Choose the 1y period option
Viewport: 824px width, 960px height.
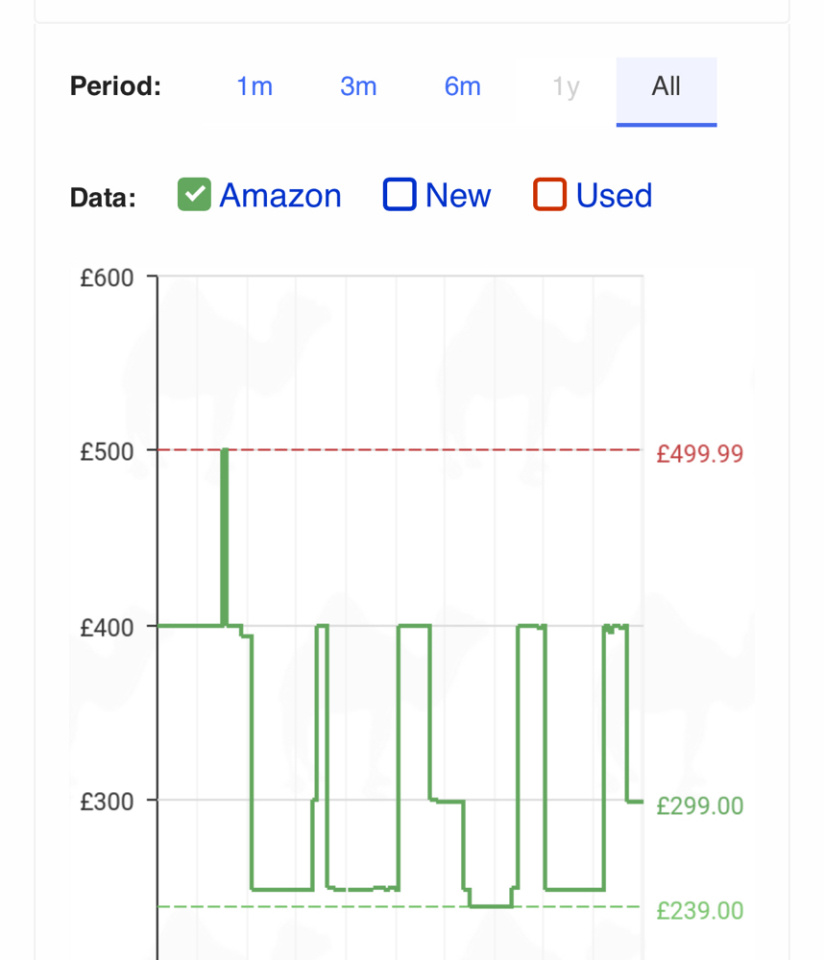coord(566,87)
